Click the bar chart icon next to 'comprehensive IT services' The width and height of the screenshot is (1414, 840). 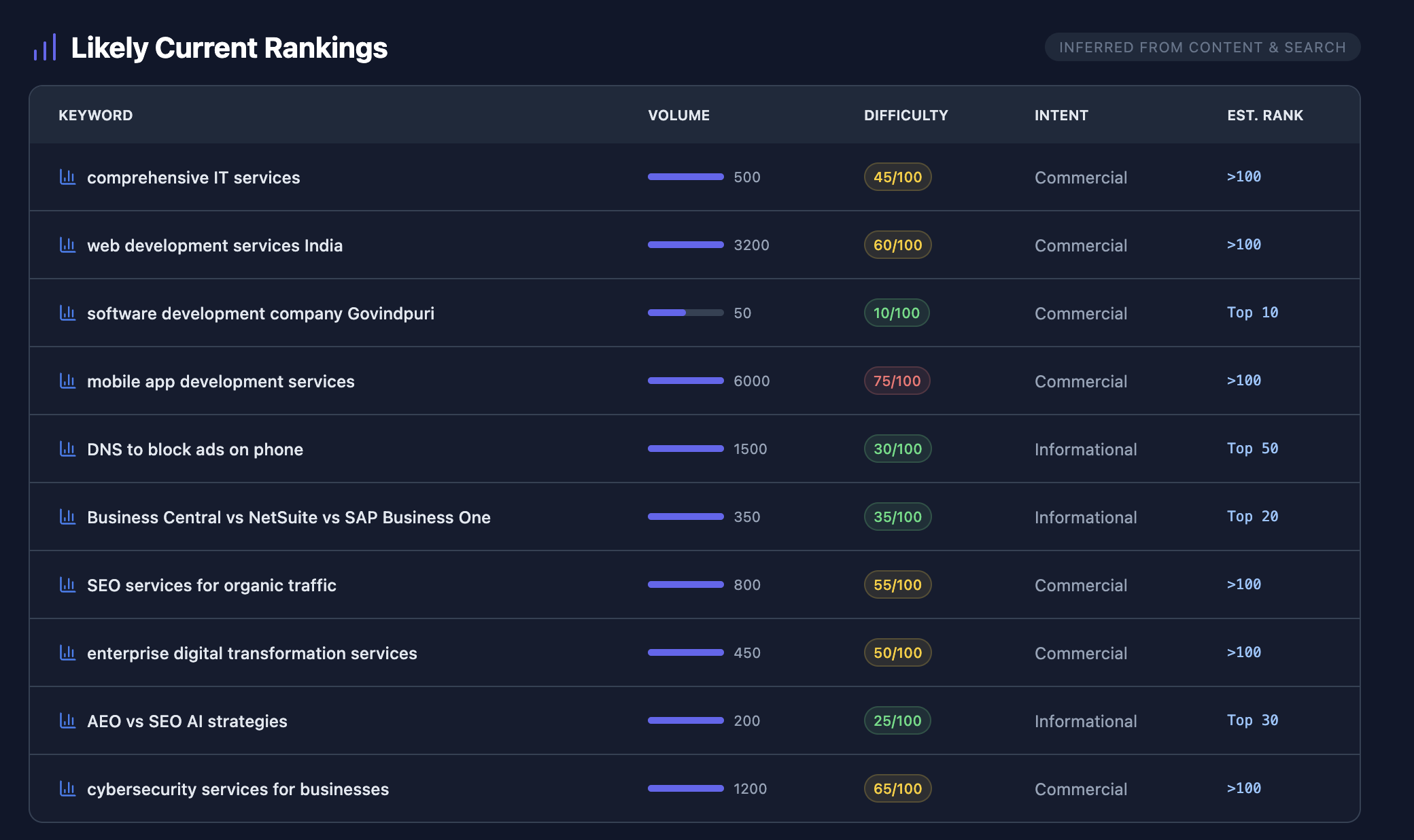click(x=67, y=177)
